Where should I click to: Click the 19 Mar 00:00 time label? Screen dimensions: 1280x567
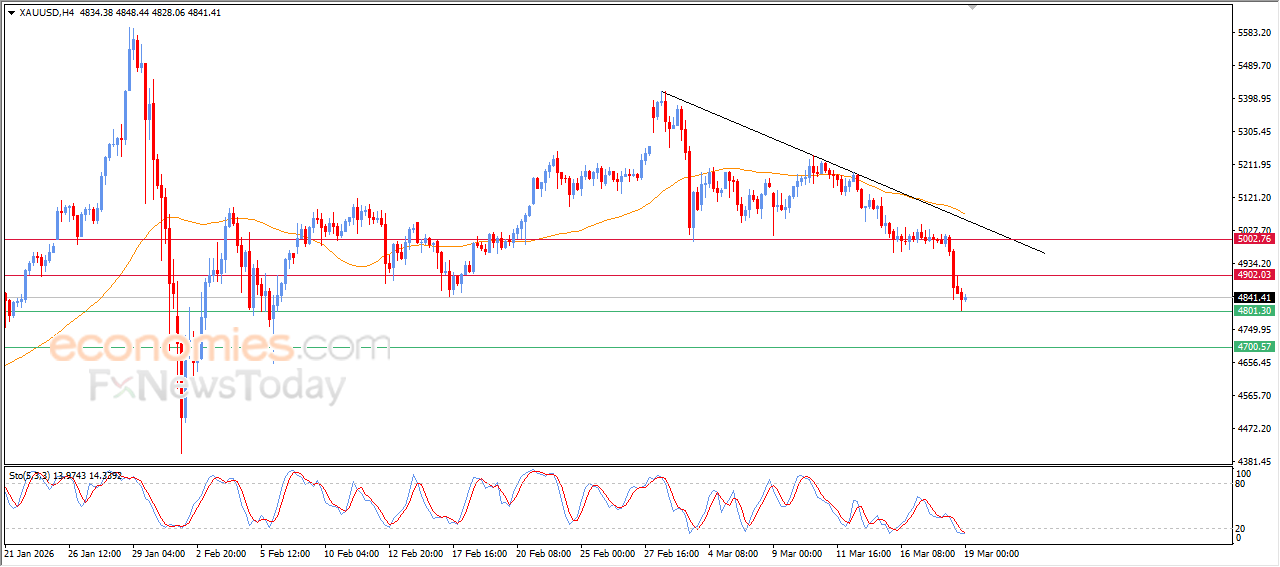pos(990,553)
